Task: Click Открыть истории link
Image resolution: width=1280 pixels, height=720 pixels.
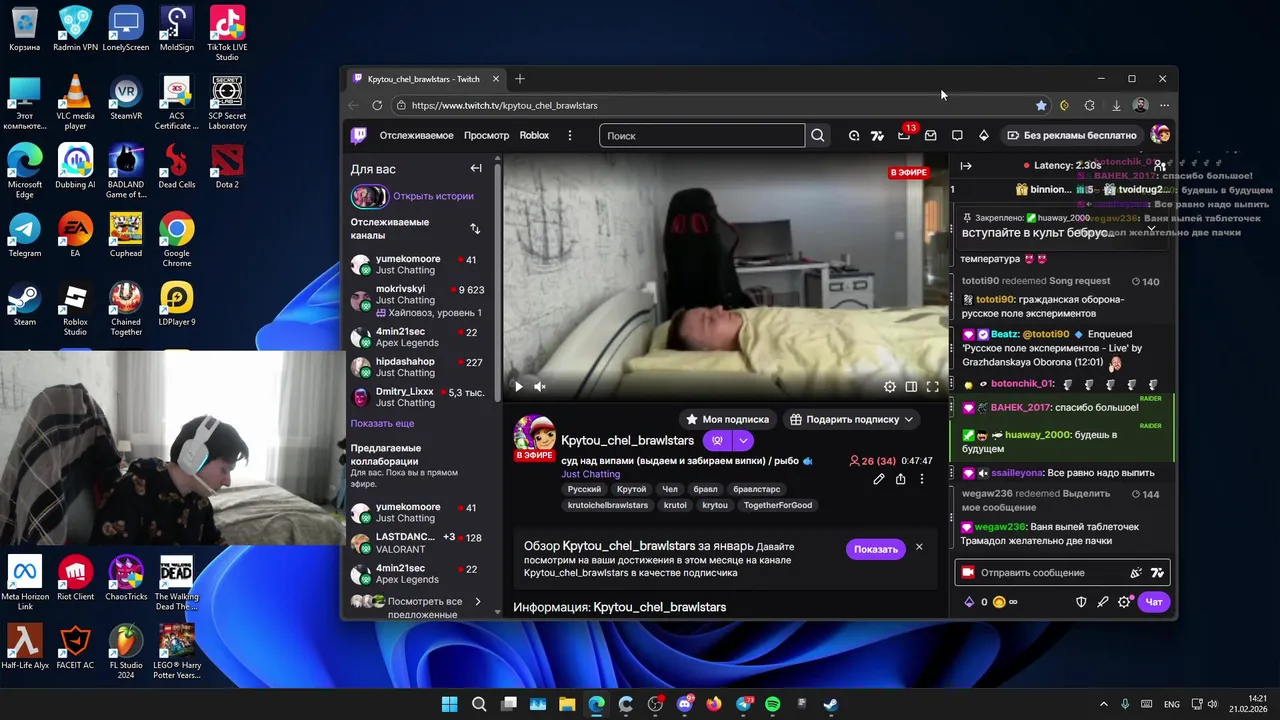Action: [x=433, y=196]
